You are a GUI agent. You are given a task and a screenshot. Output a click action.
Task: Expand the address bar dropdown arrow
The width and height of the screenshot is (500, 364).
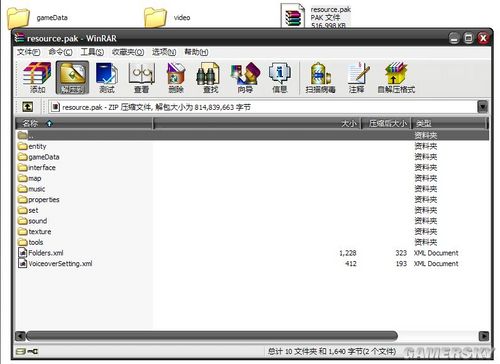coord(482,107)
